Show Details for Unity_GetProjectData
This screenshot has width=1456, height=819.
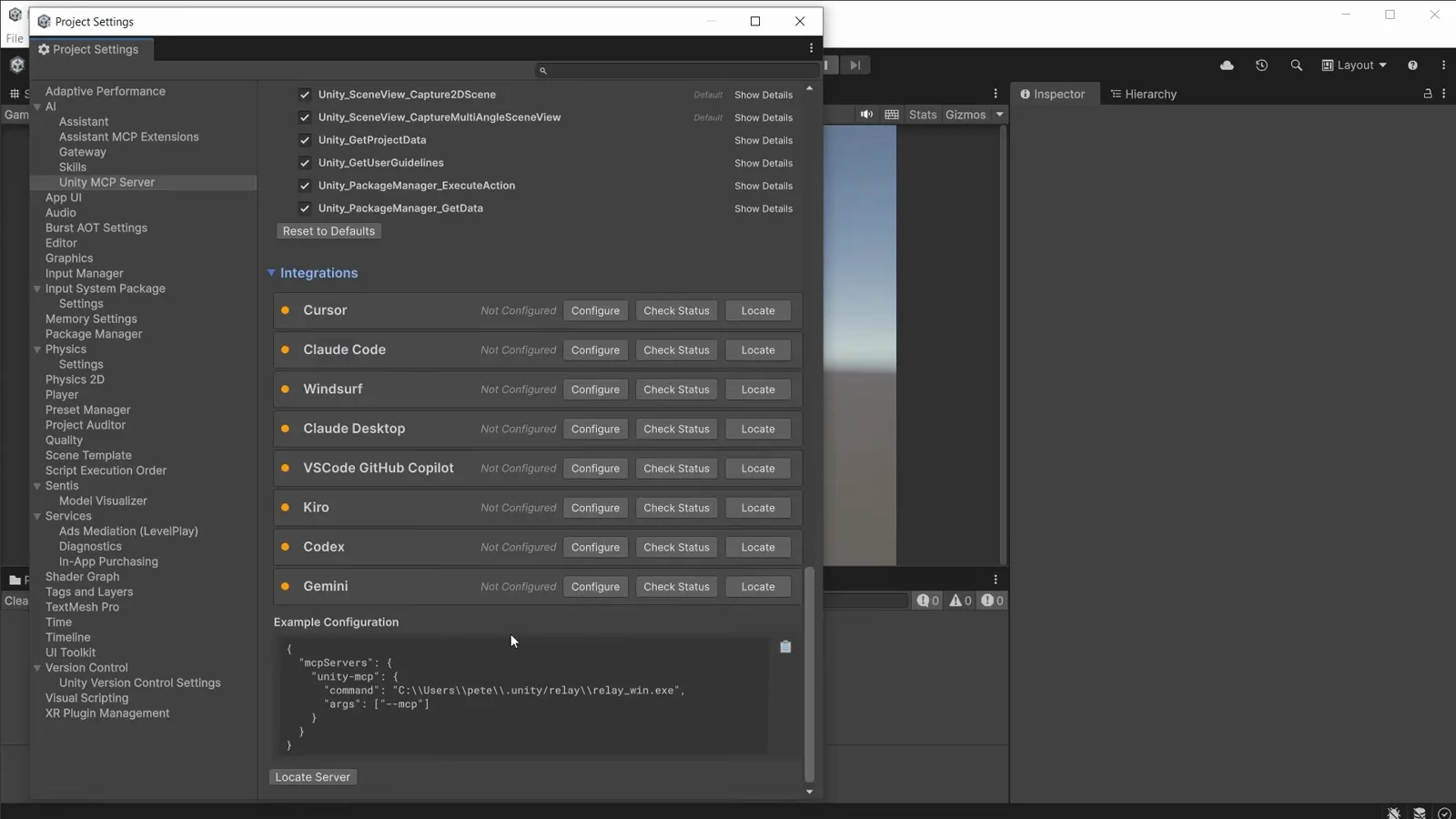tap(763, 141)
